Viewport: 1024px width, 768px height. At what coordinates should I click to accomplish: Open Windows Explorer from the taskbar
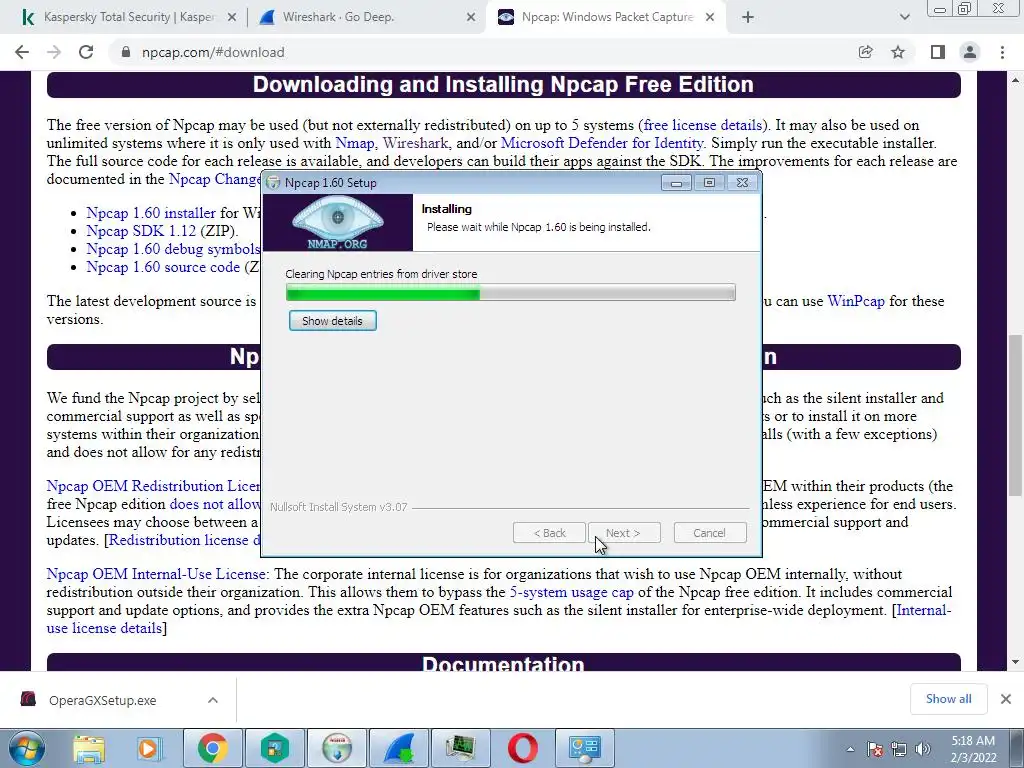(89, 748)
